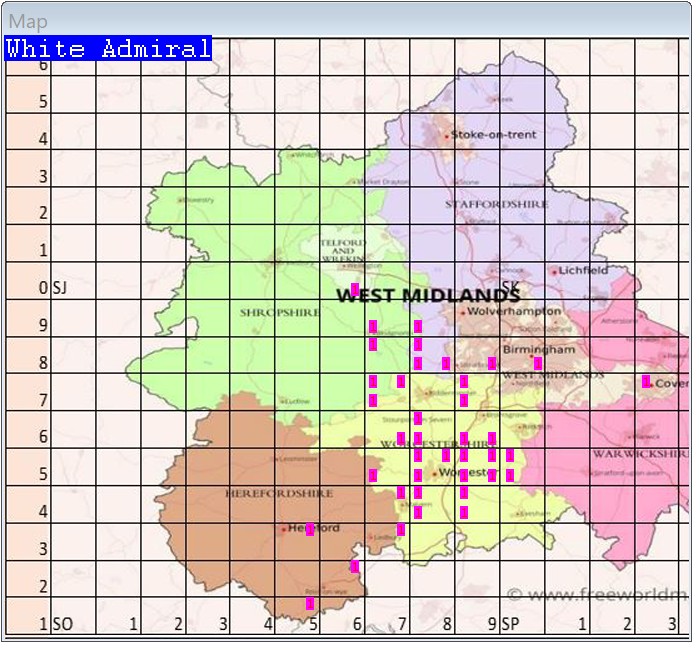Select the SO grid reference label
Image resolution: width=700 pixels, height=650 pixels.
click(62, 624)
